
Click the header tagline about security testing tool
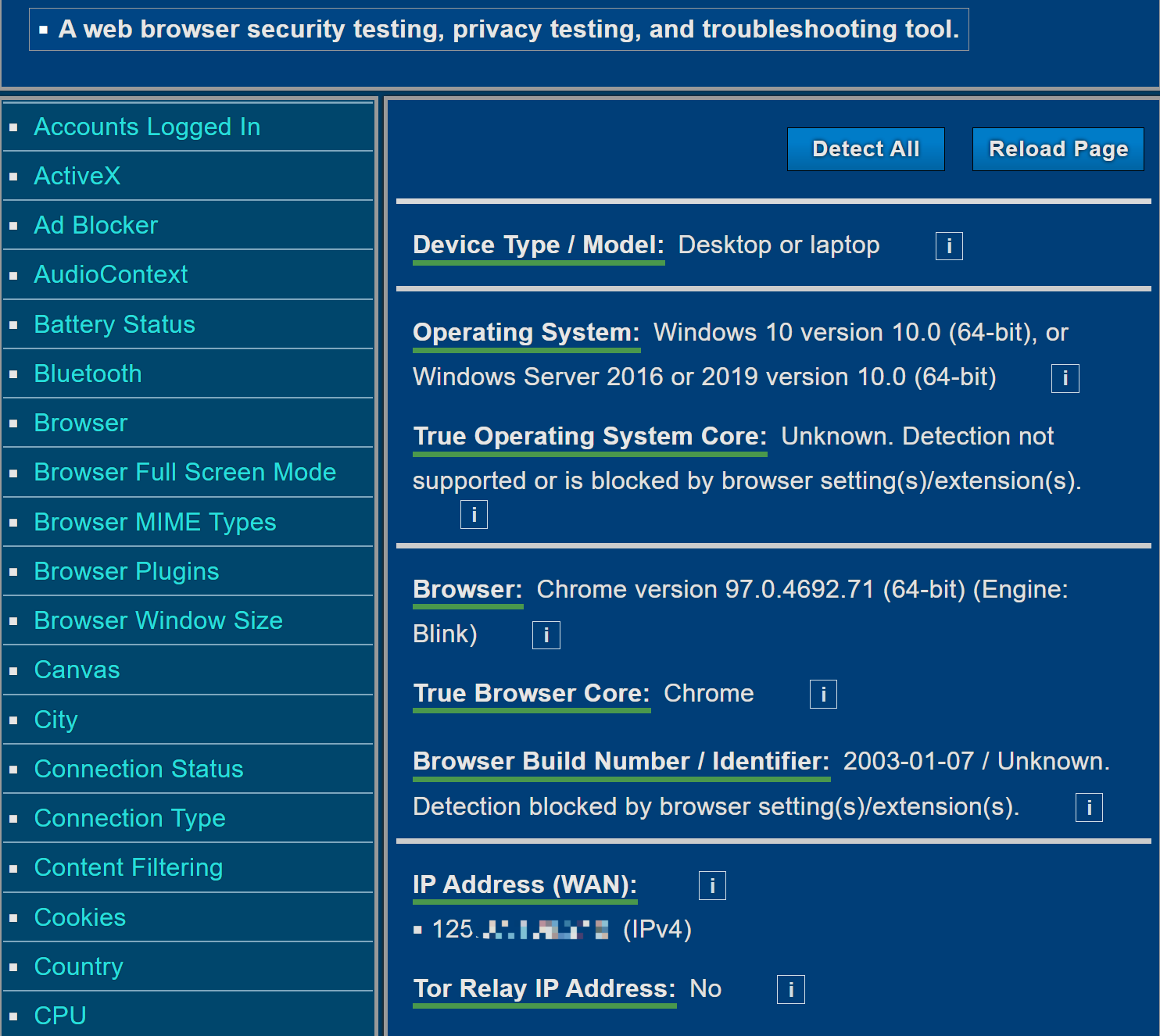point(509,30)
